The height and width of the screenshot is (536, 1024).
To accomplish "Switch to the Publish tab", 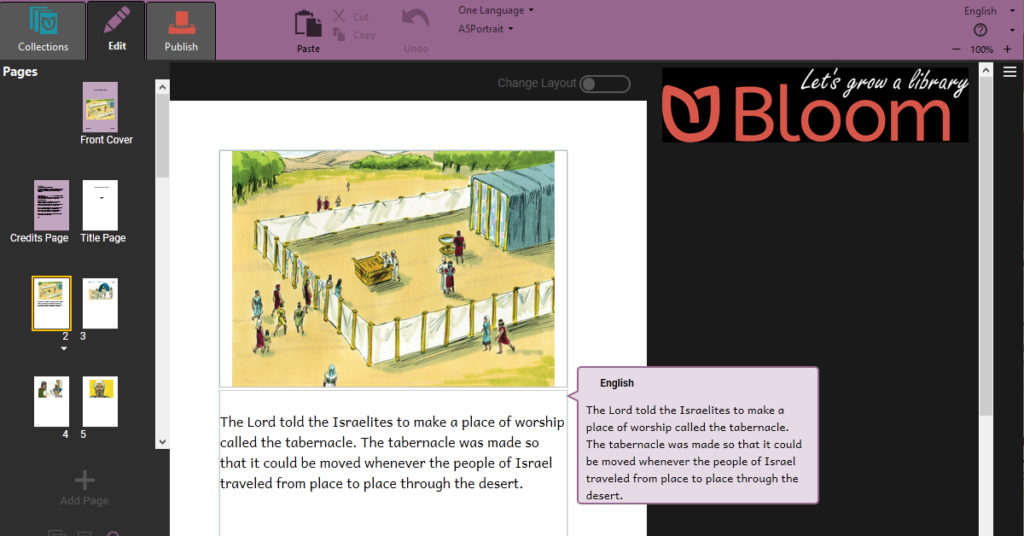I will pyautogui.click(x=181, y=29).
